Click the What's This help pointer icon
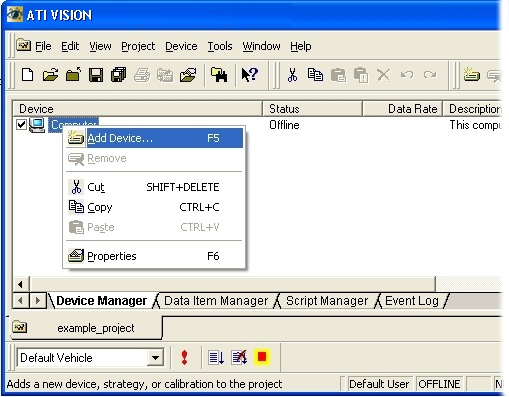Screen dimensions: 509x397 tap(250, 75)
